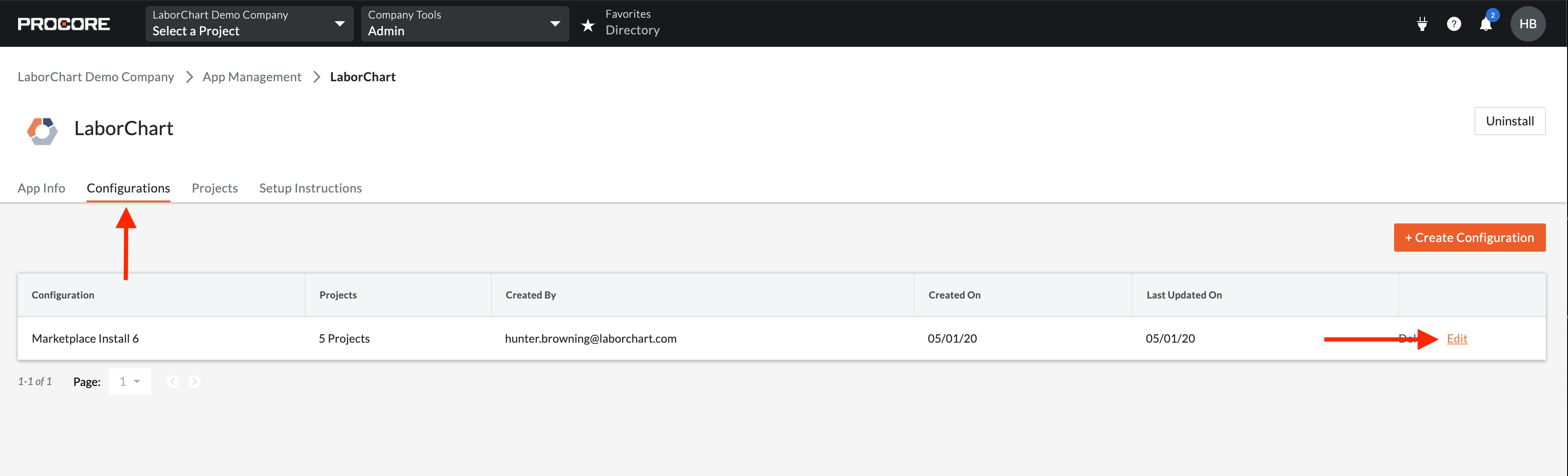View the Setup Instructions tab
The image size is (1568, 476).
310,188
